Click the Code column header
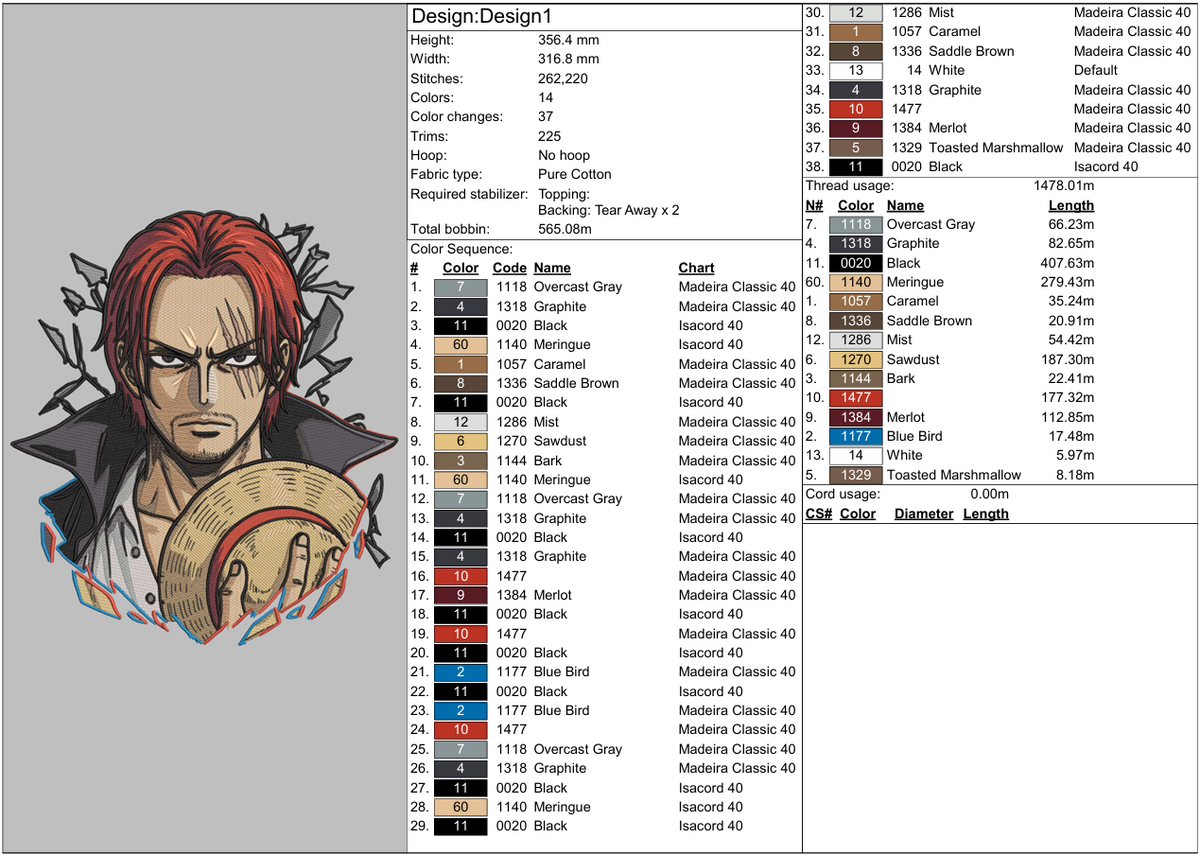 pos(509,268)
